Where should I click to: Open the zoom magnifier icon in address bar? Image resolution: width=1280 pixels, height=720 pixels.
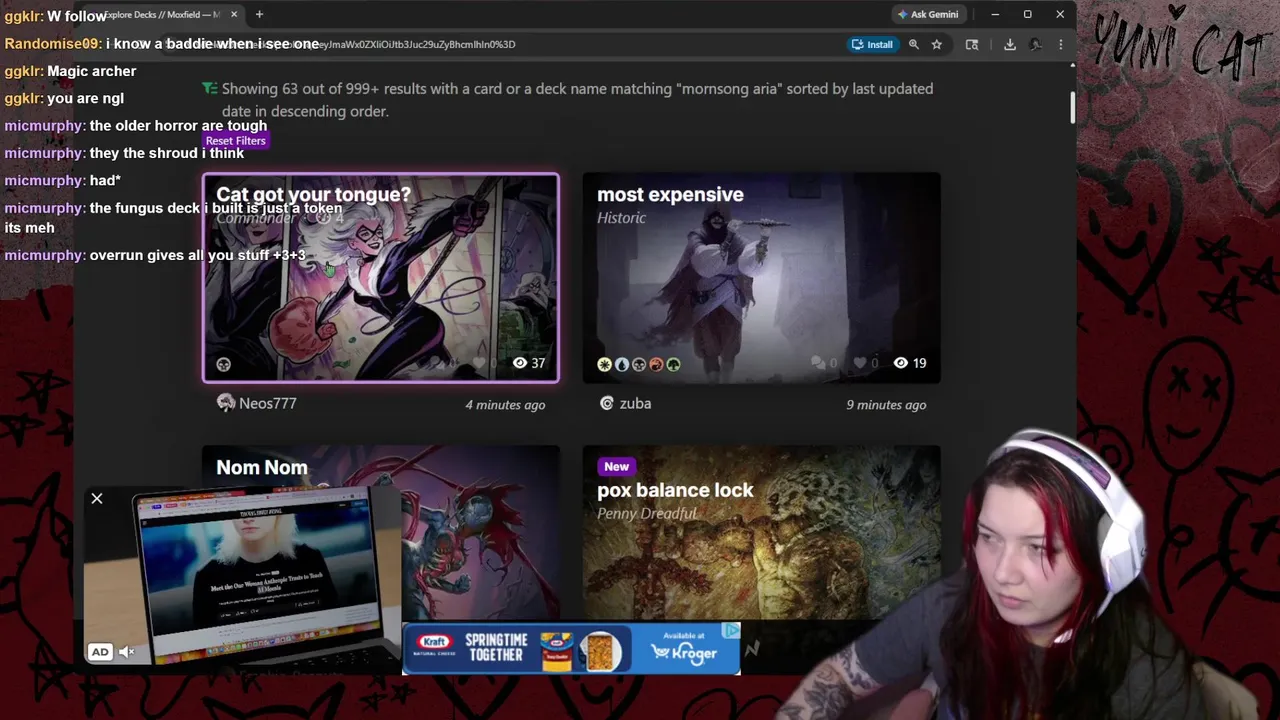click(x=913, y=44)
